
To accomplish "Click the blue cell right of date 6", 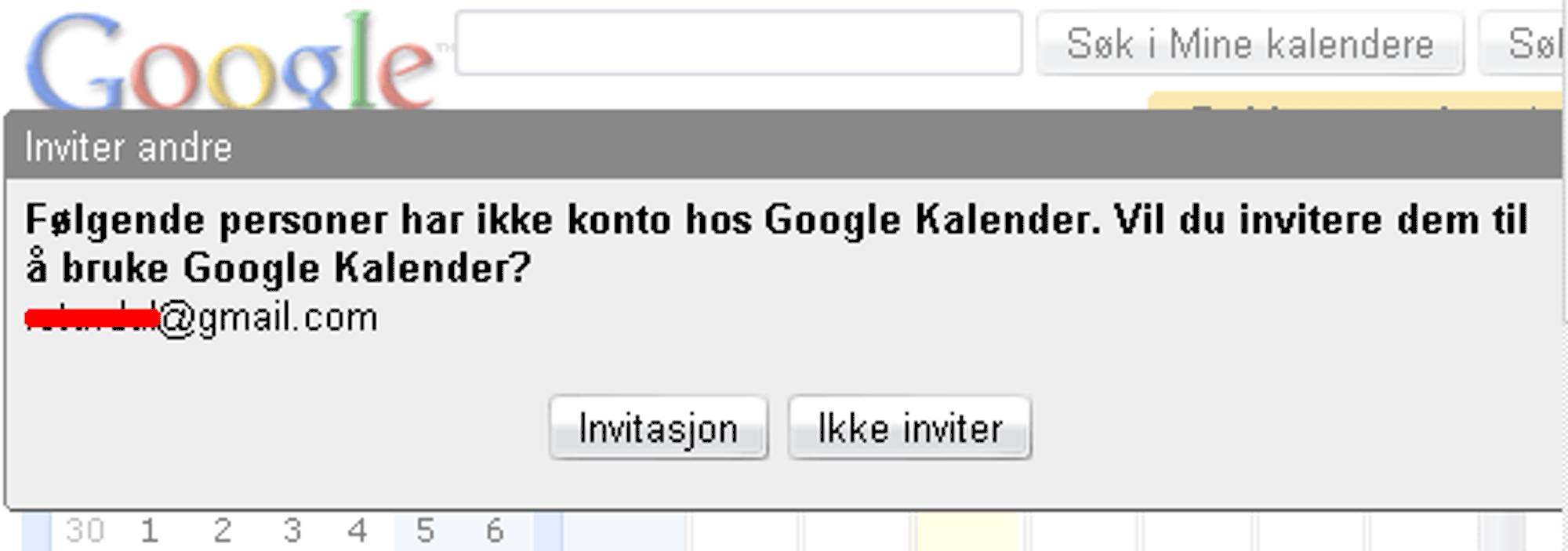I will pos(548,531).
